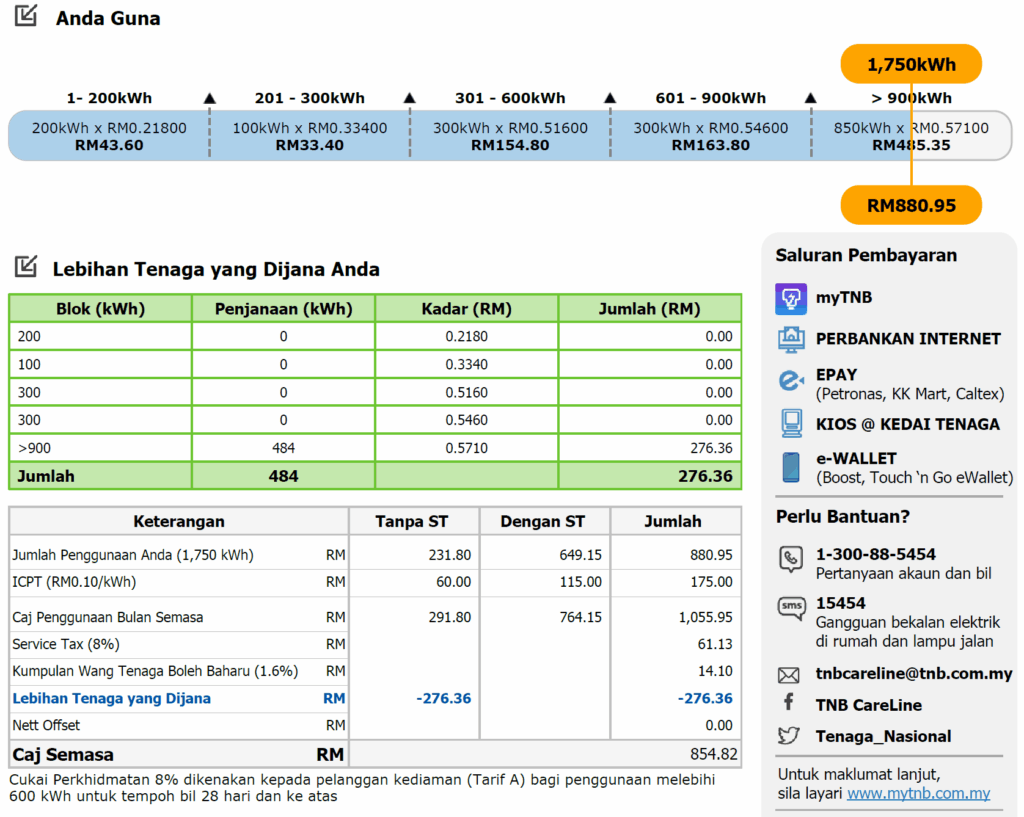This screenshot has height=817, width=1024.
Task: Click the Perbankan Internet computer icon
Action: [x=790, y=339]
